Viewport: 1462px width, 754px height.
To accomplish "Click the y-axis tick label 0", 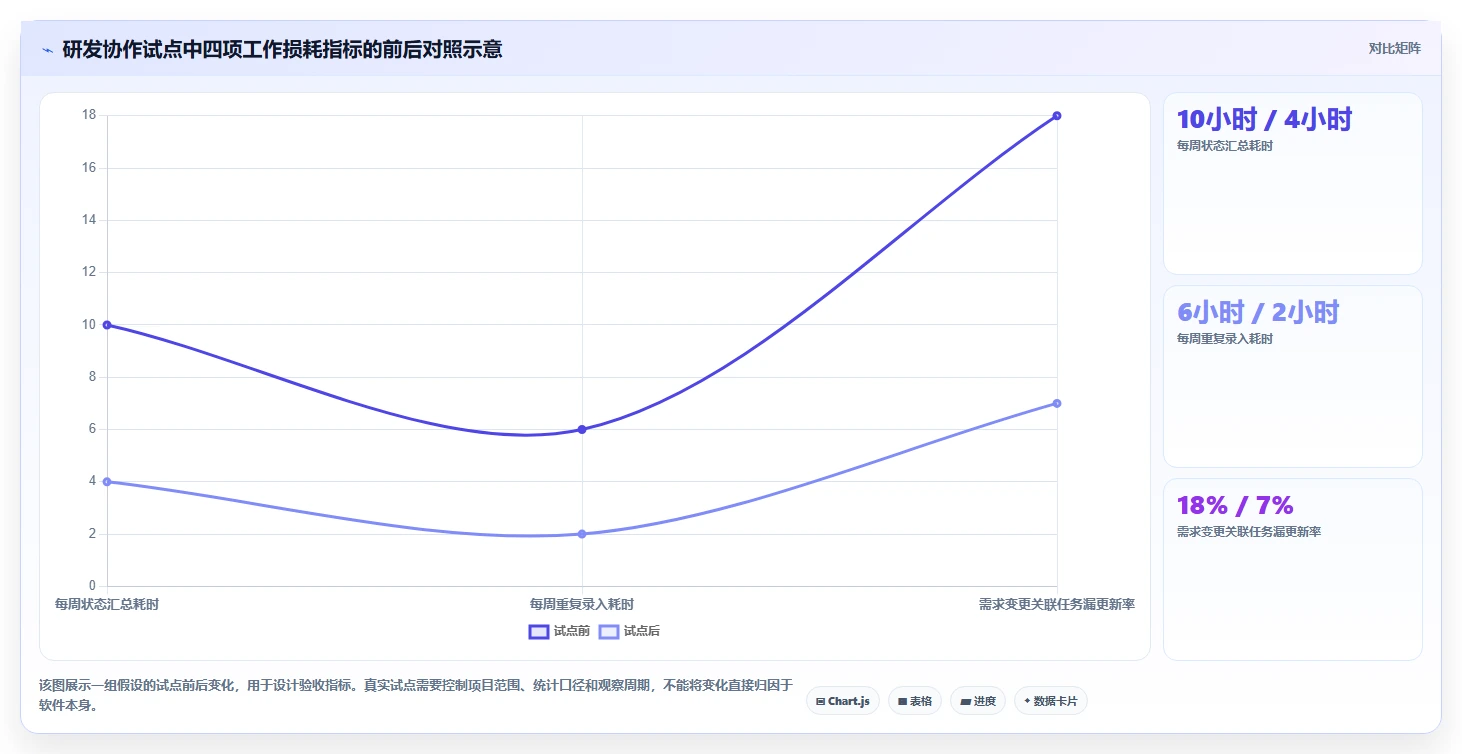I will pyautogui.click(x=92, y=586).
